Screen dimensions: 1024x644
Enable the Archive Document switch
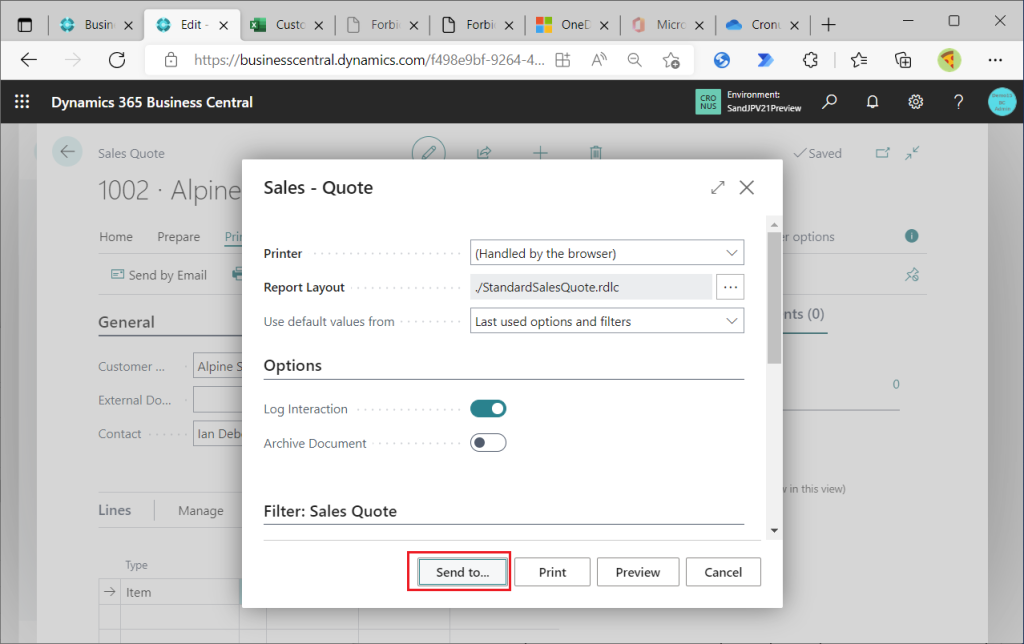pyautogui.click(x=488, y=443)
